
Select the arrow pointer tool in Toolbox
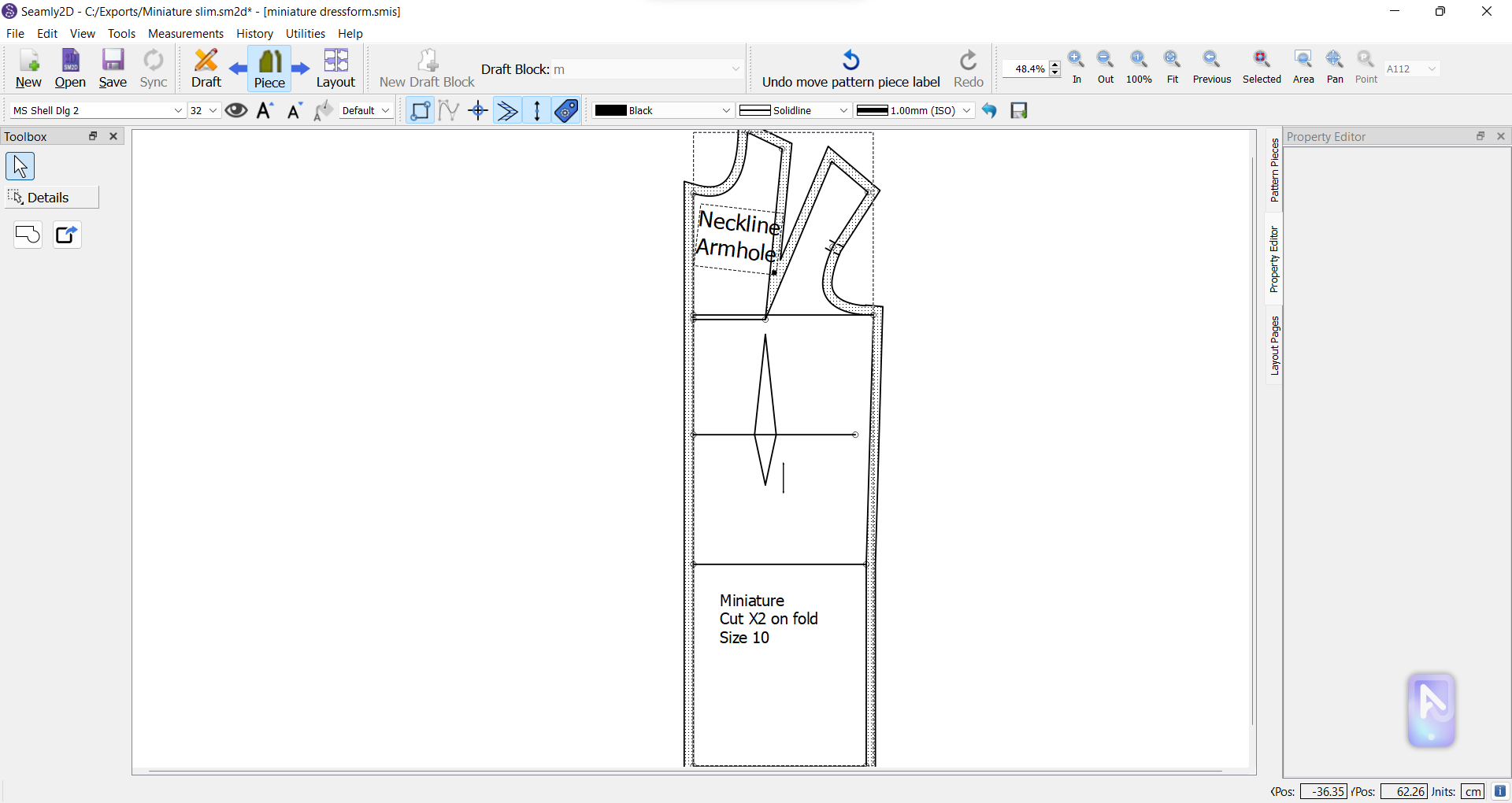20,166
